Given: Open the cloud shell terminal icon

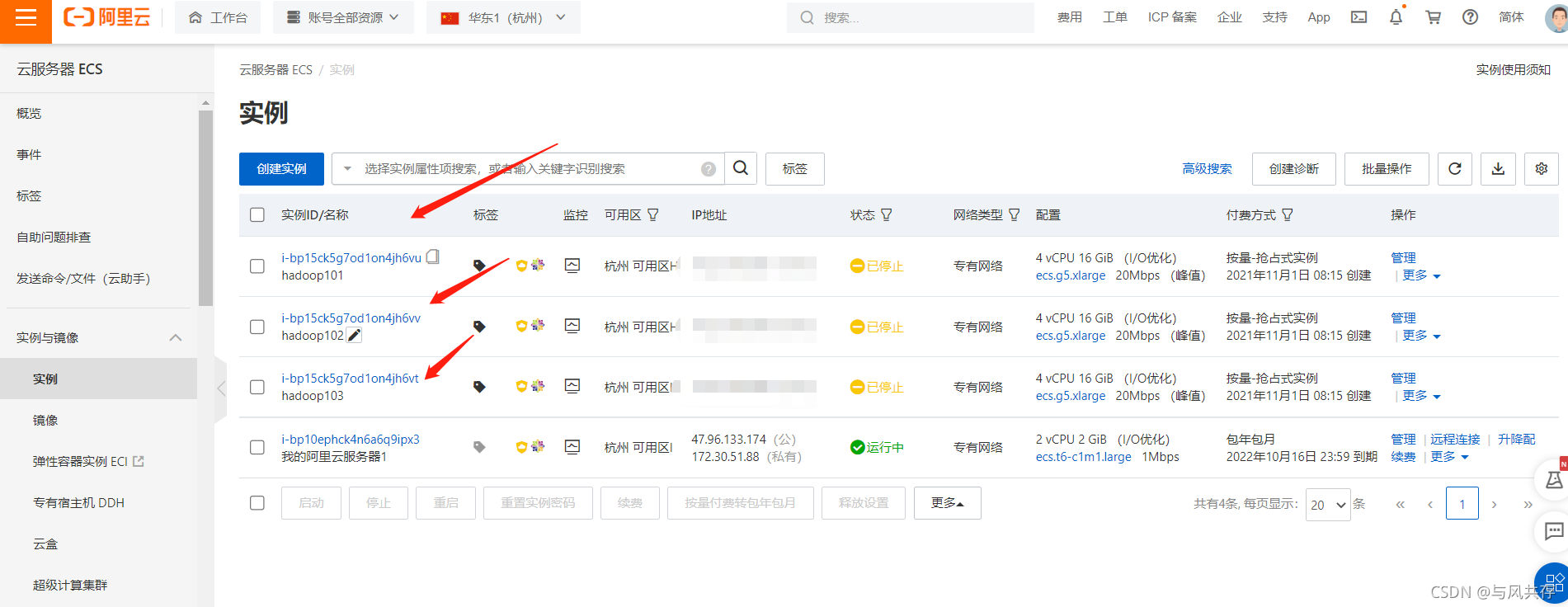Looking at the screenshot, I should tap(1358, 17).
